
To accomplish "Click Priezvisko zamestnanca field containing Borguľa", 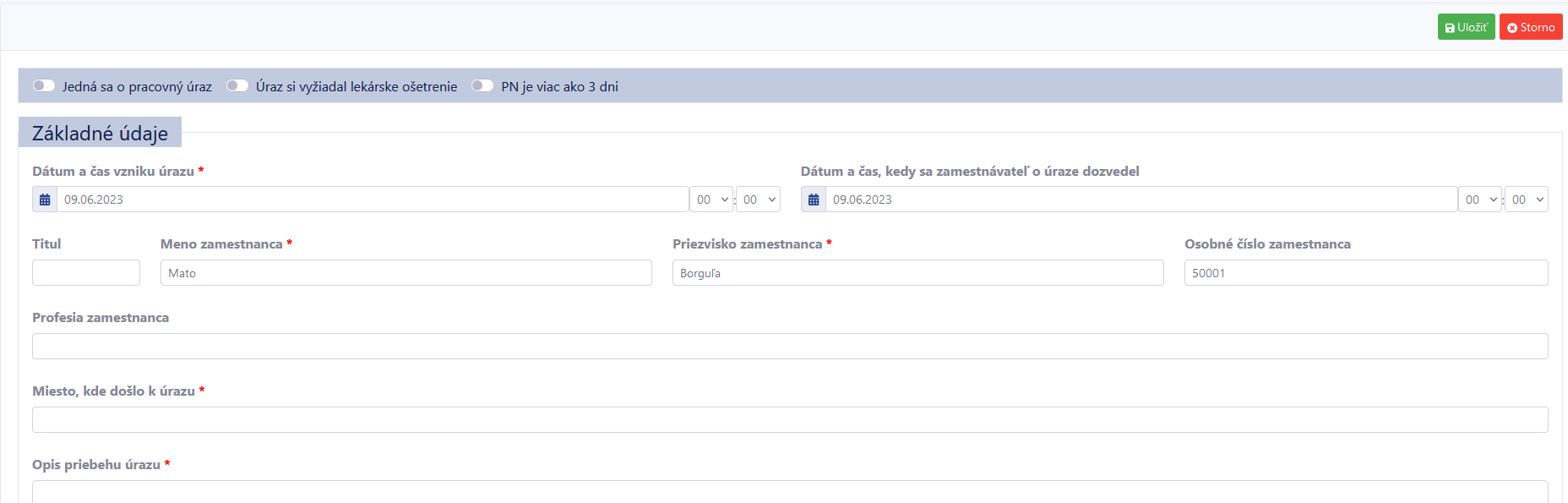I will (x=918, y=273).
